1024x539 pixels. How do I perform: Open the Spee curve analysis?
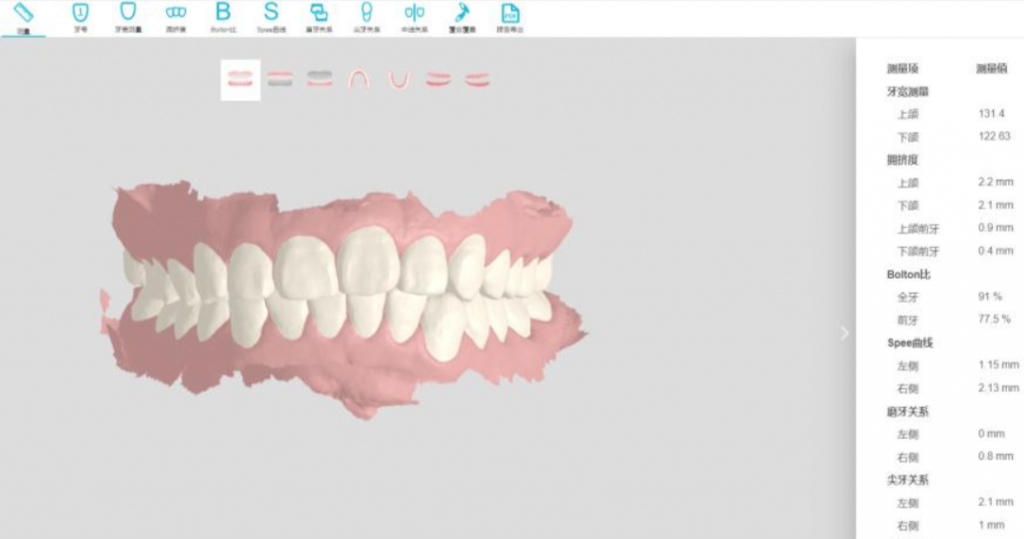271,15
